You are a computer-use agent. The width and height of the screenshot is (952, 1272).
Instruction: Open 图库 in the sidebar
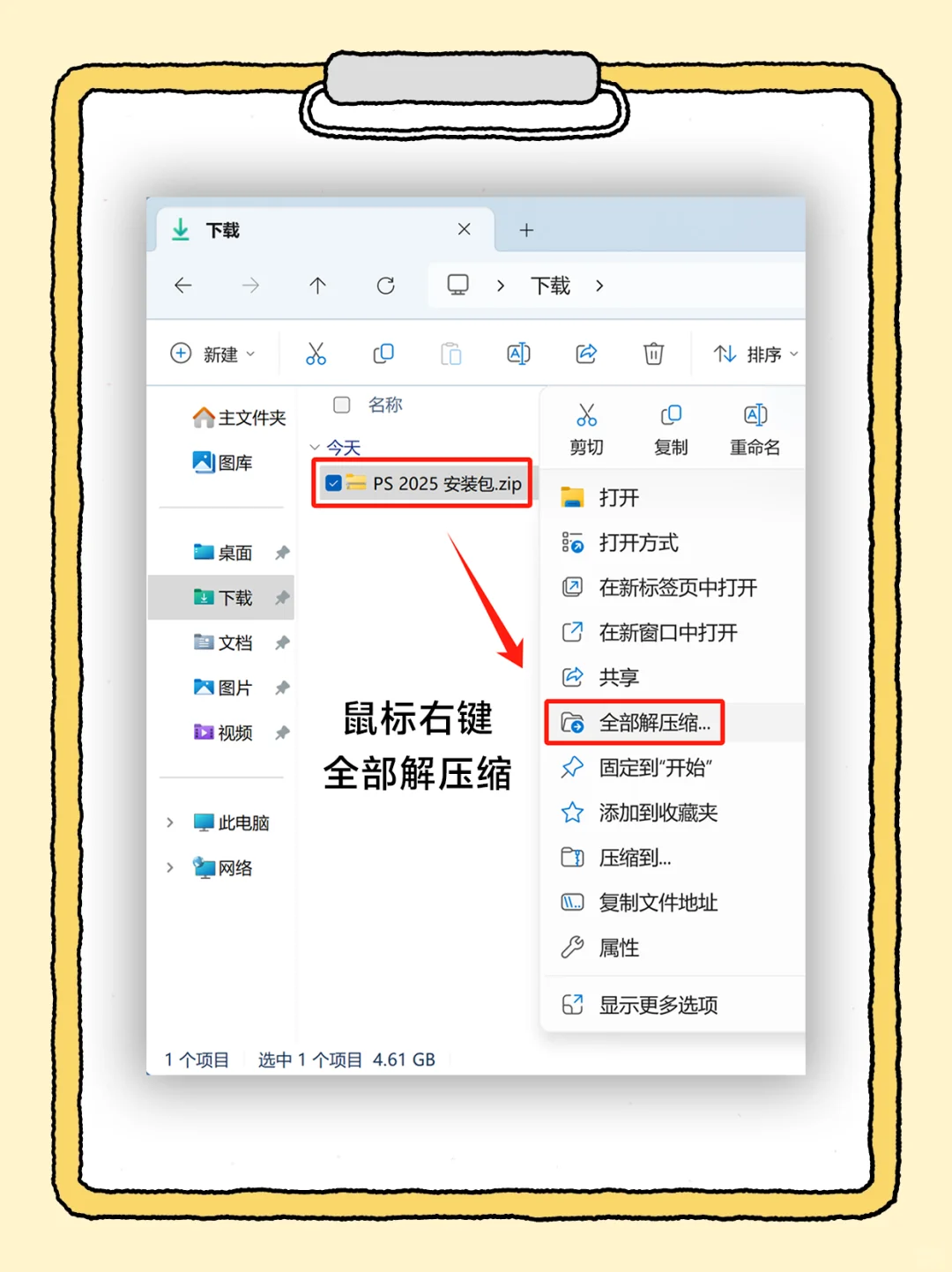tap(223, 462)
